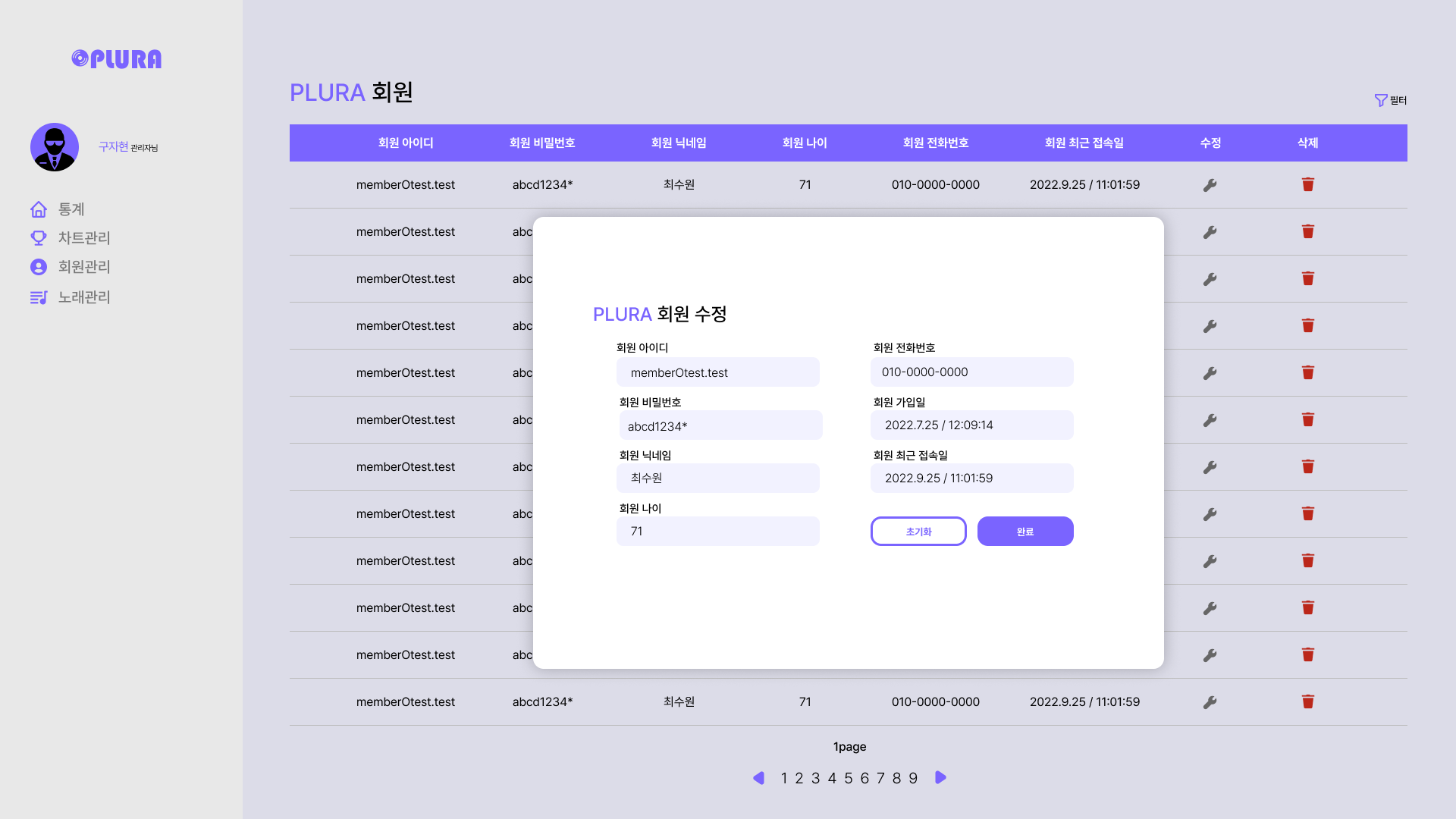Image resolution: width=1456 pixels, height=819 pixels.
Task: Open 노래관리 song management menu
Action: (83, 297)
